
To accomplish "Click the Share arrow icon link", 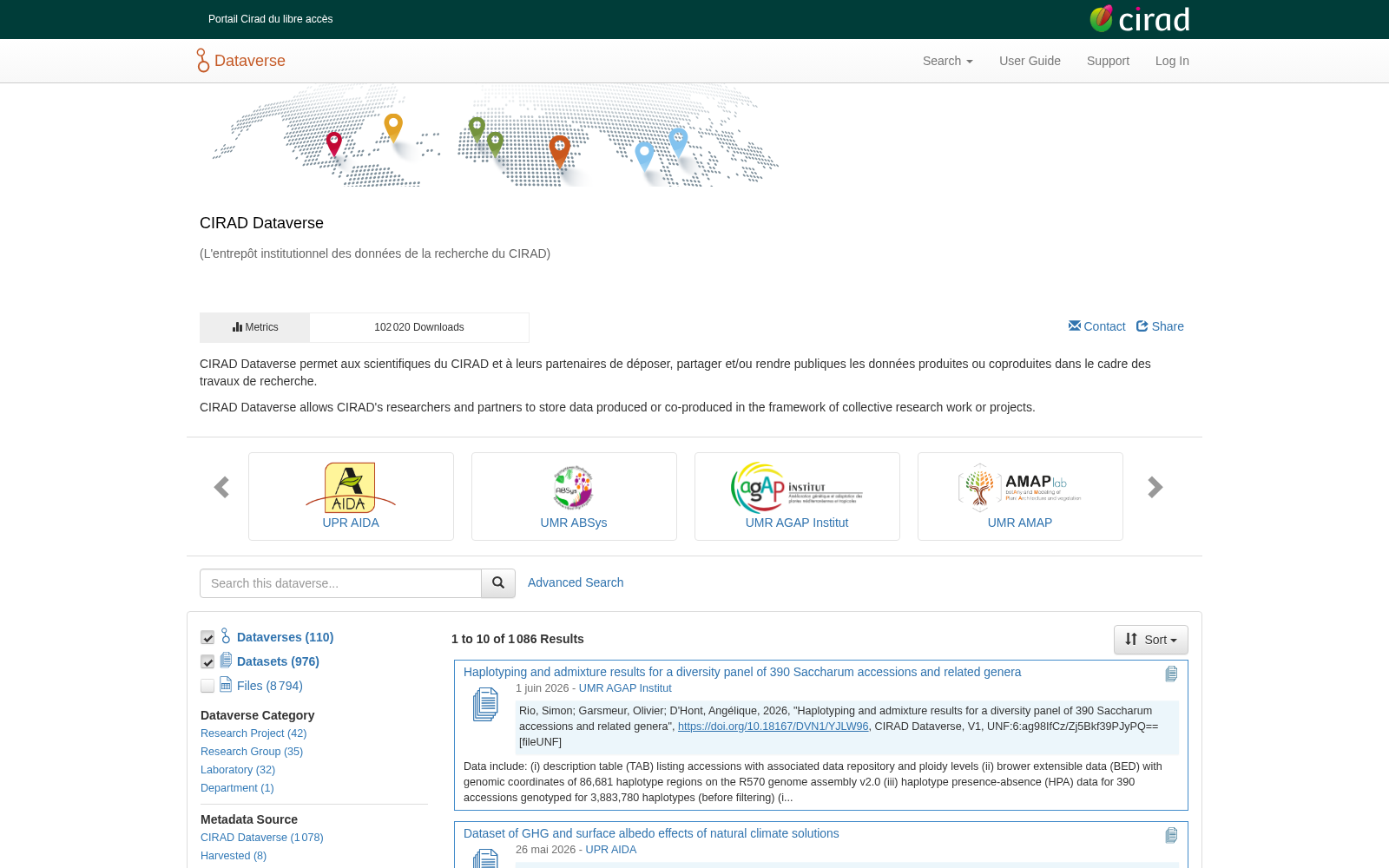I will (x=1160, y=326).
